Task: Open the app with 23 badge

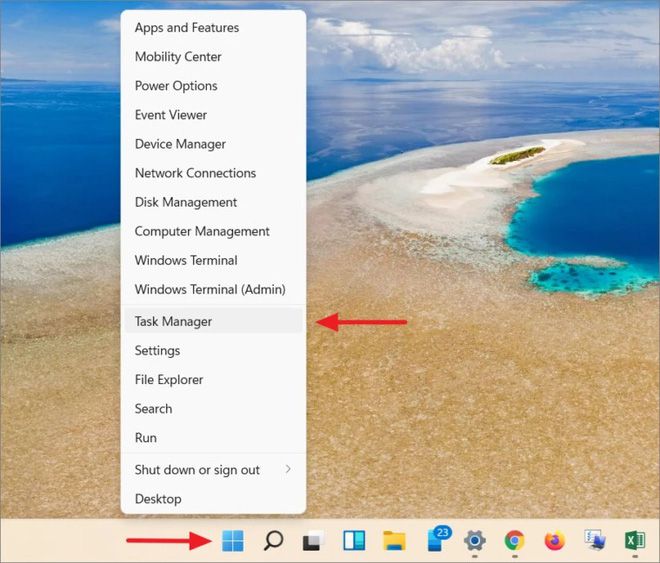Action: tap(438, 539)
